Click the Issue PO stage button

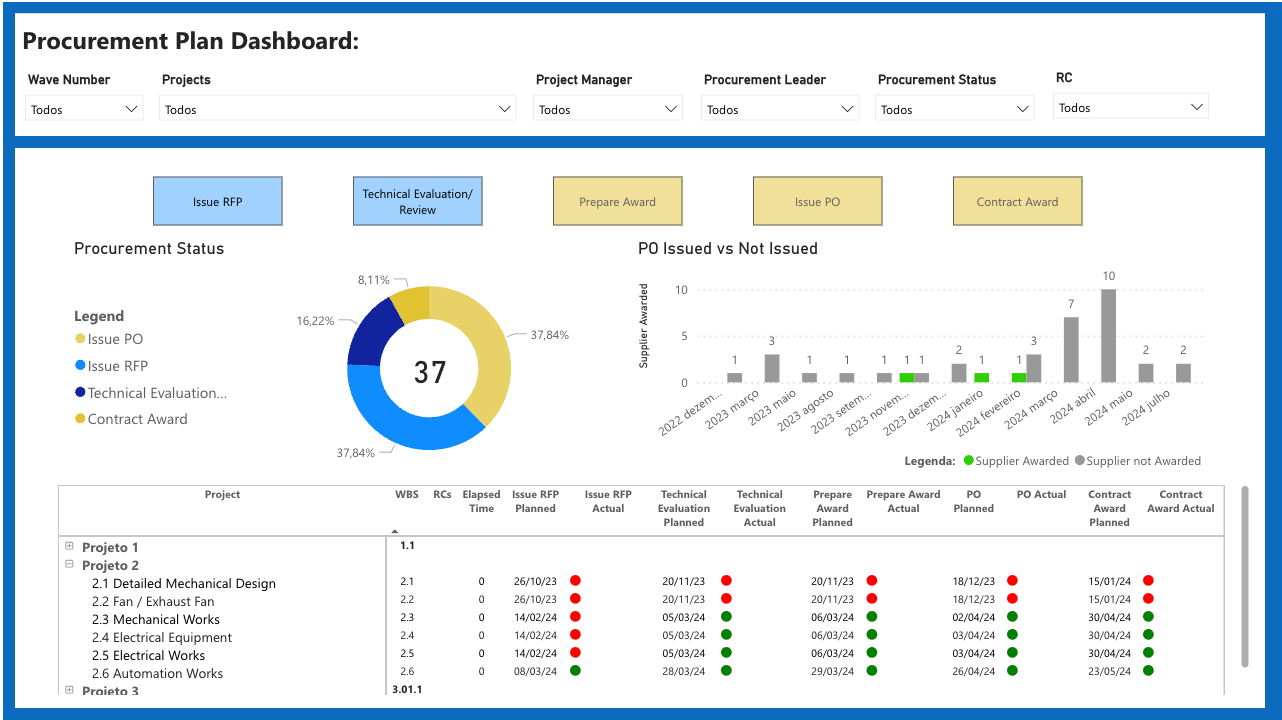click(x=817, y=201)
